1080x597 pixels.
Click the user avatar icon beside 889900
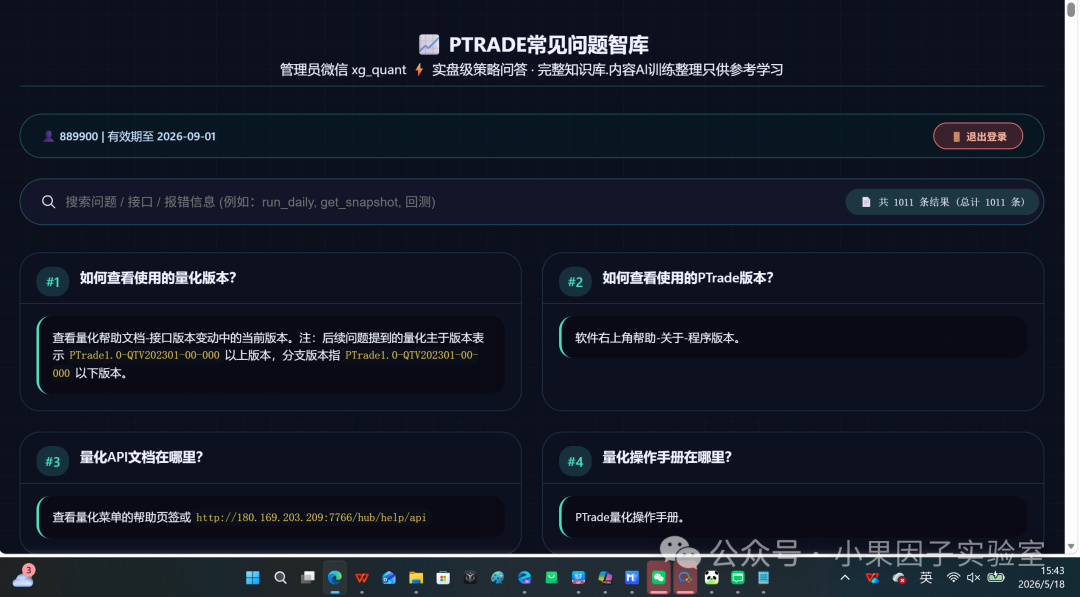tap(48, 136)
